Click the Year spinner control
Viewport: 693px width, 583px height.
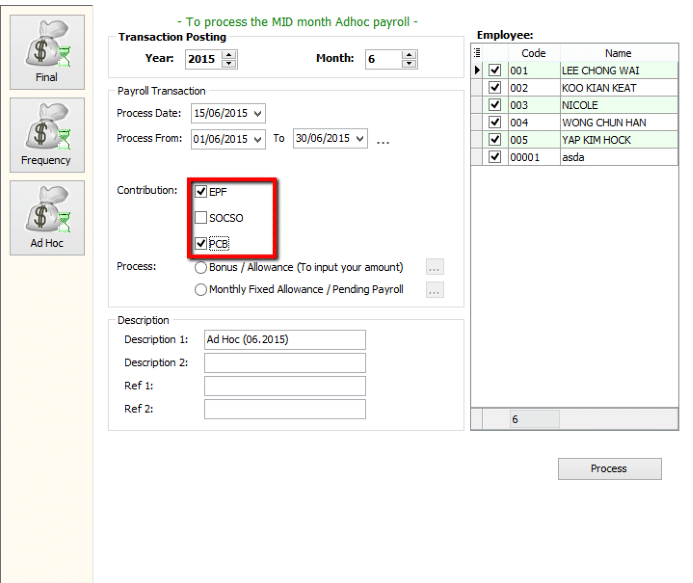coord(229,59)
